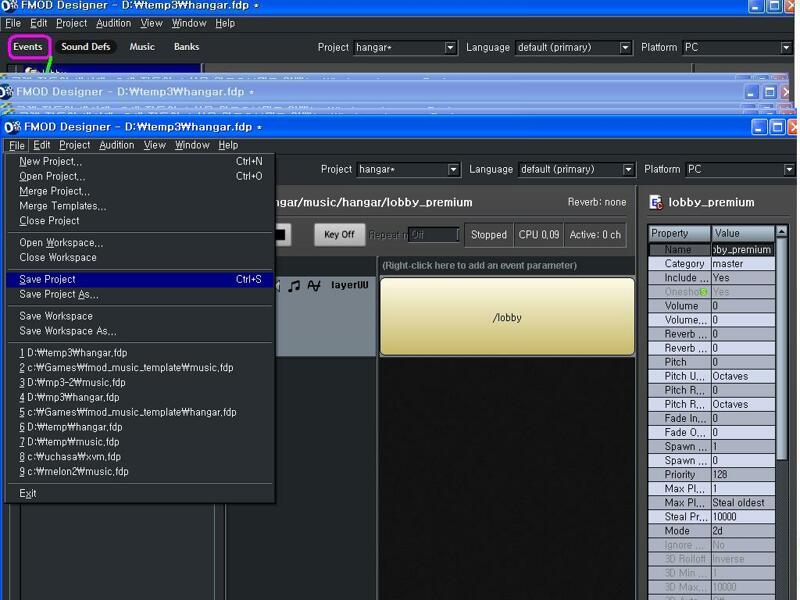
Task: Open Window menu in front window
Action: pyautogui.click(x=192, y=145)
